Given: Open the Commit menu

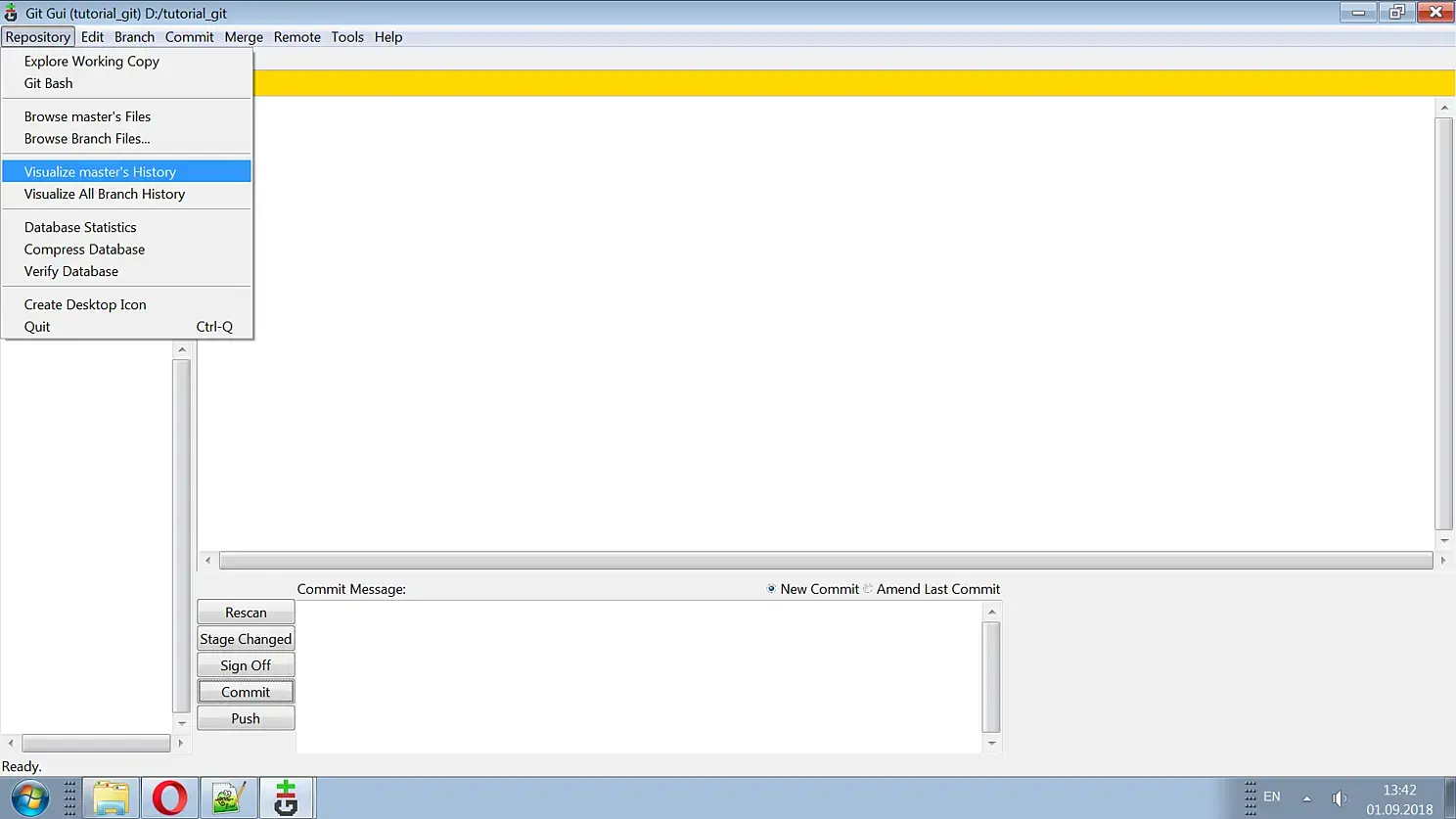Looking at the screenshot, I should point(189,37).
